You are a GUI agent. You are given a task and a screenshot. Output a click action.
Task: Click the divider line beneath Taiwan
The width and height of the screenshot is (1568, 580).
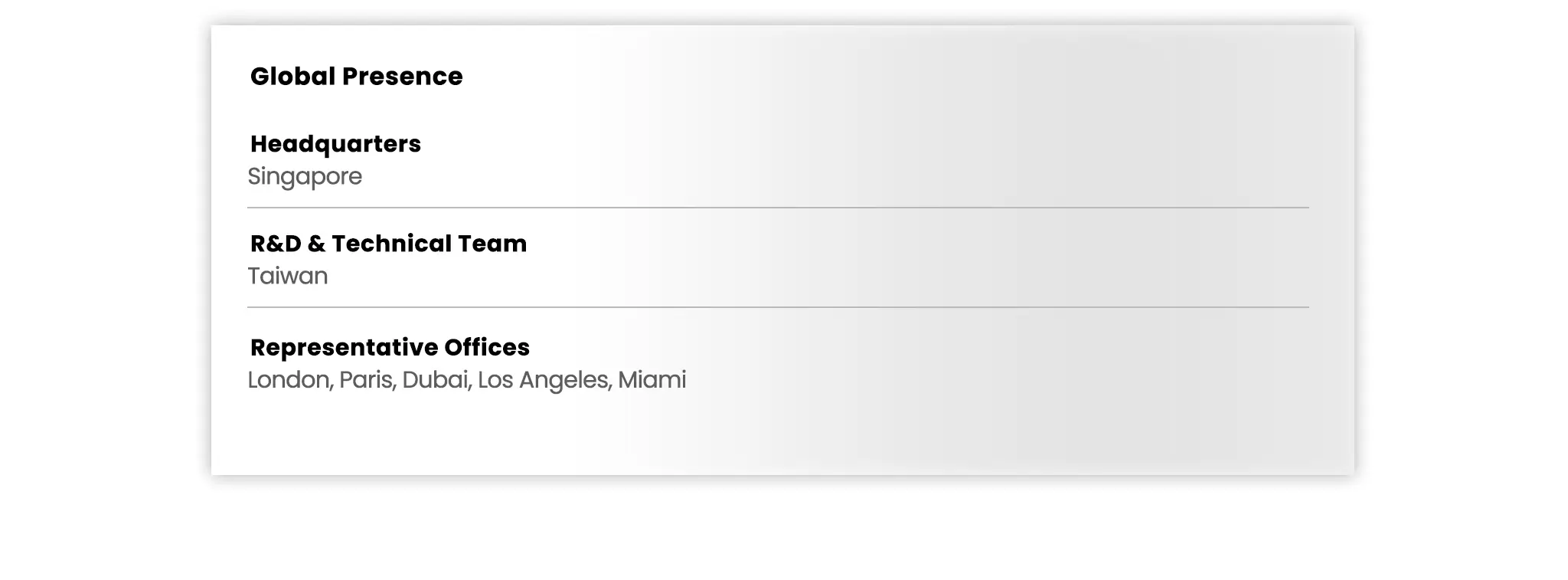(x=778, y=307)
